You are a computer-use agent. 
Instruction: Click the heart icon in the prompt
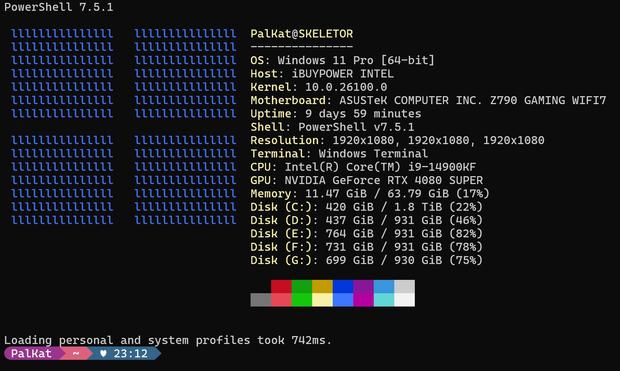coord(103,354)
